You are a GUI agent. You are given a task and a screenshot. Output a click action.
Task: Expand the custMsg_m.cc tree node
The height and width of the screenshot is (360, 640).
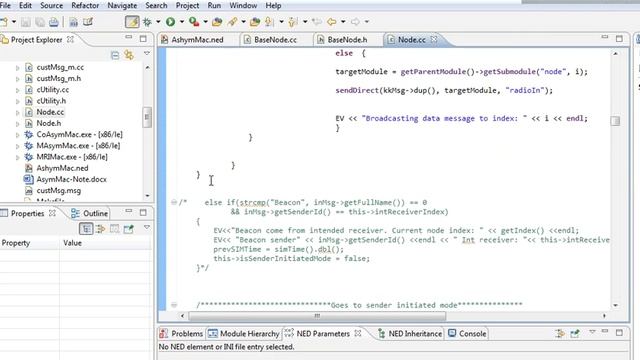[x=18, y=68]
